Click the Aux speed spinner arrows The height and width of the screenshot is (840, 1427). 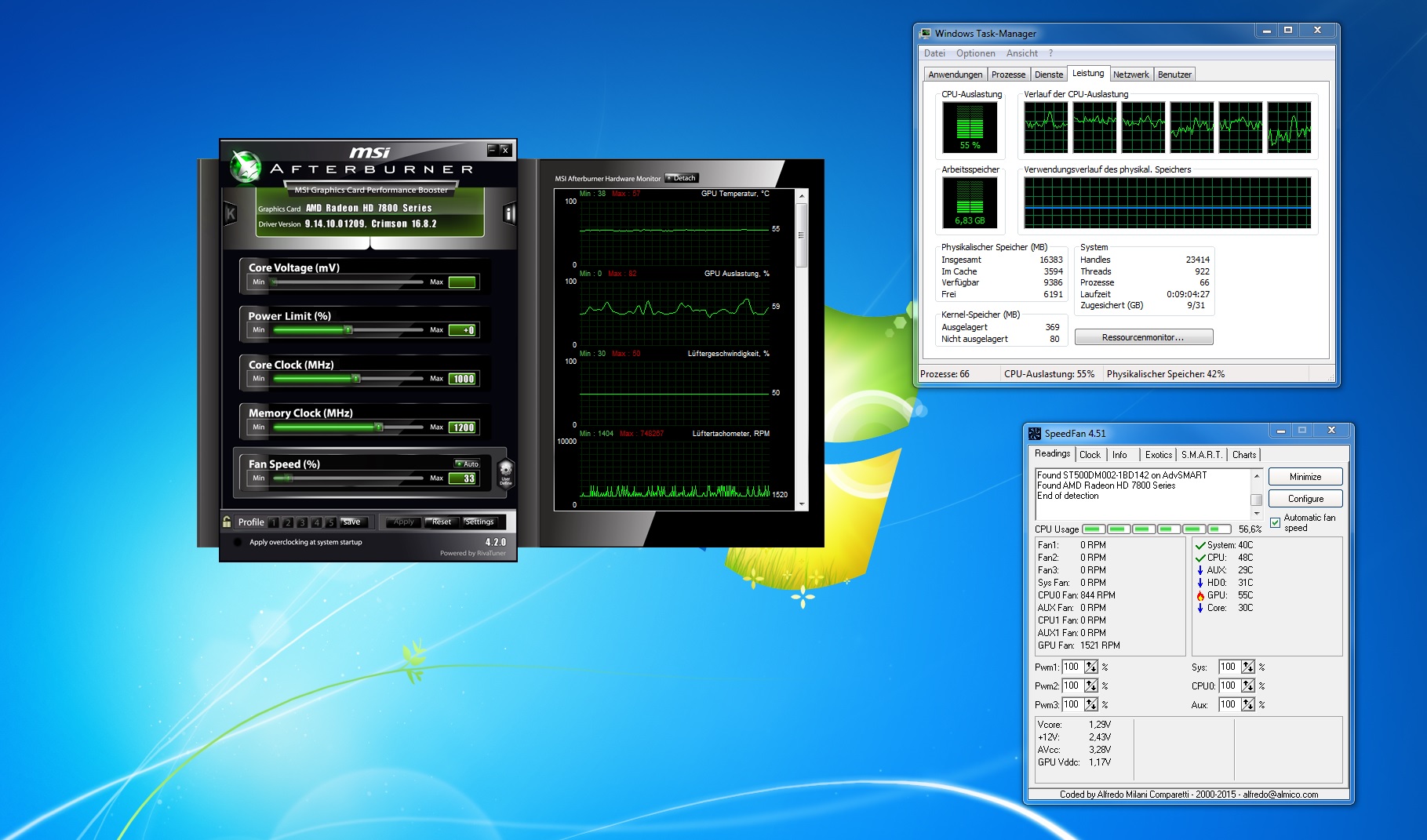coord(1247,704)
